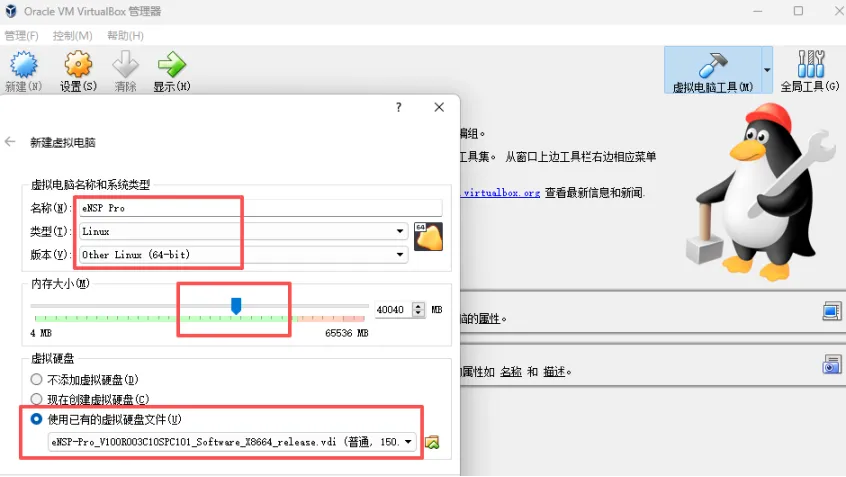Image resolution: width=846 pixels, height=477 pixels.
Task: Select 使用已有的虚拟硬盘文件 radio option
Action: (36, 419)
